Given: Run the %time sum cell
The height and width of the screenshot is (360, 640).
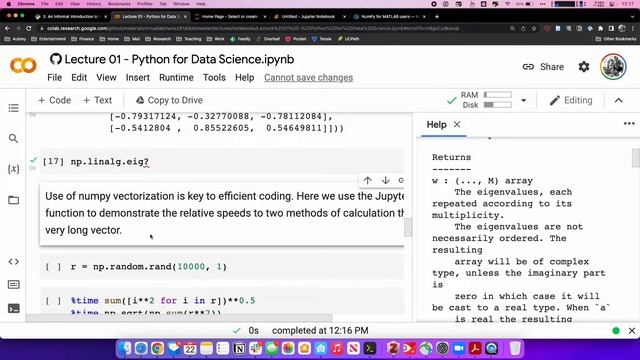Looking at the screenshot, I should (53, 301).
